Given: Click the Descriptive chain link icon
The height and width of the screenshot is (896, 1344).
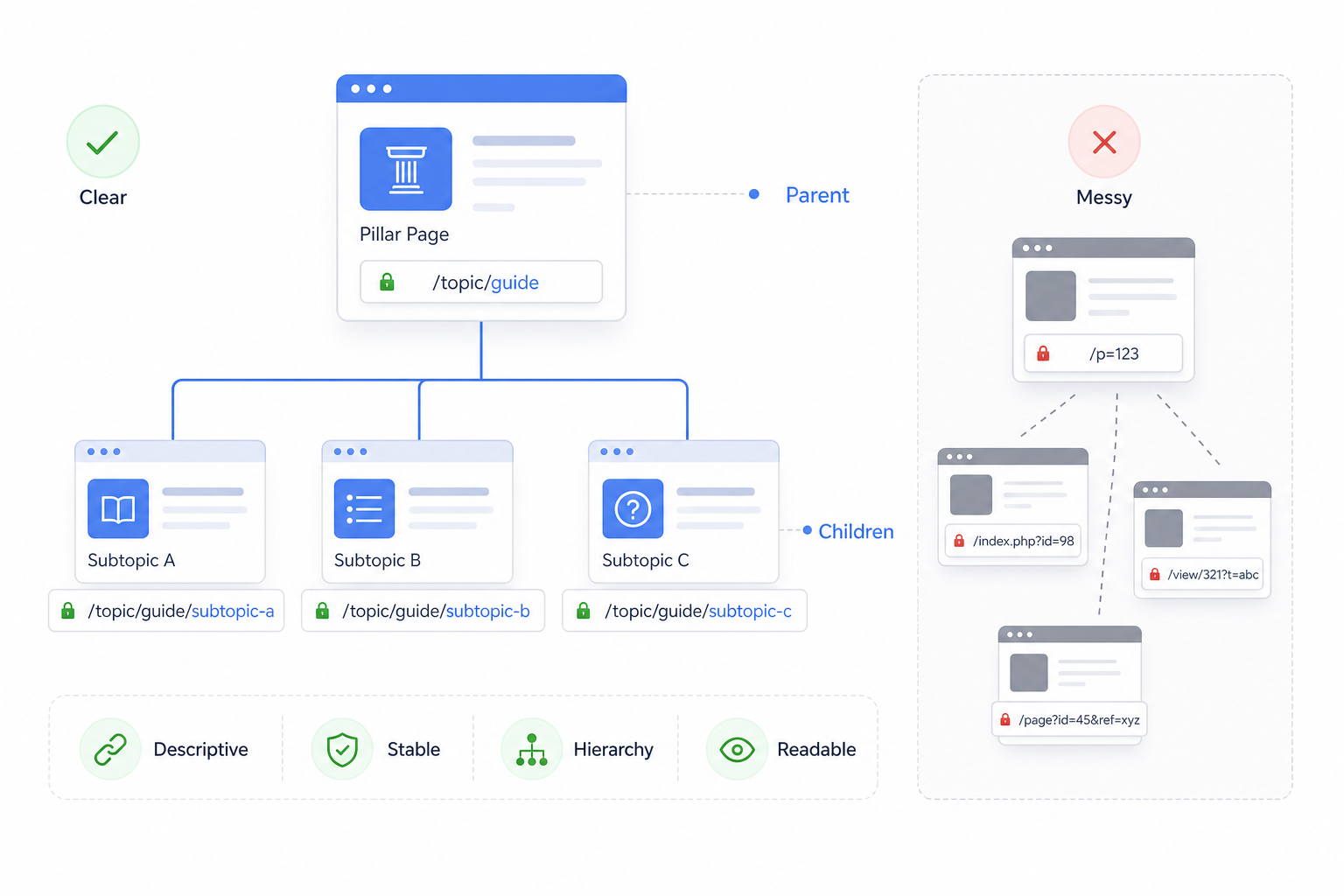Looking at the screenshot, I should pyautogui.click(x=110, y=749).
